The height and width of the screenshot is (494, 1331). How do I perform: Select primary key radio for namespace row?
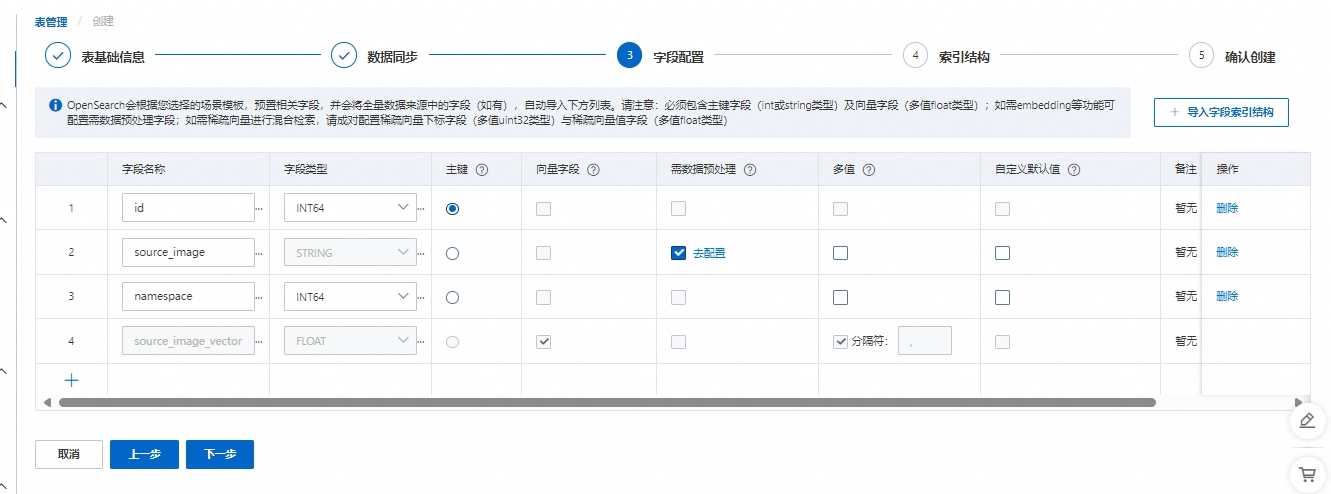tap(452, 297)
